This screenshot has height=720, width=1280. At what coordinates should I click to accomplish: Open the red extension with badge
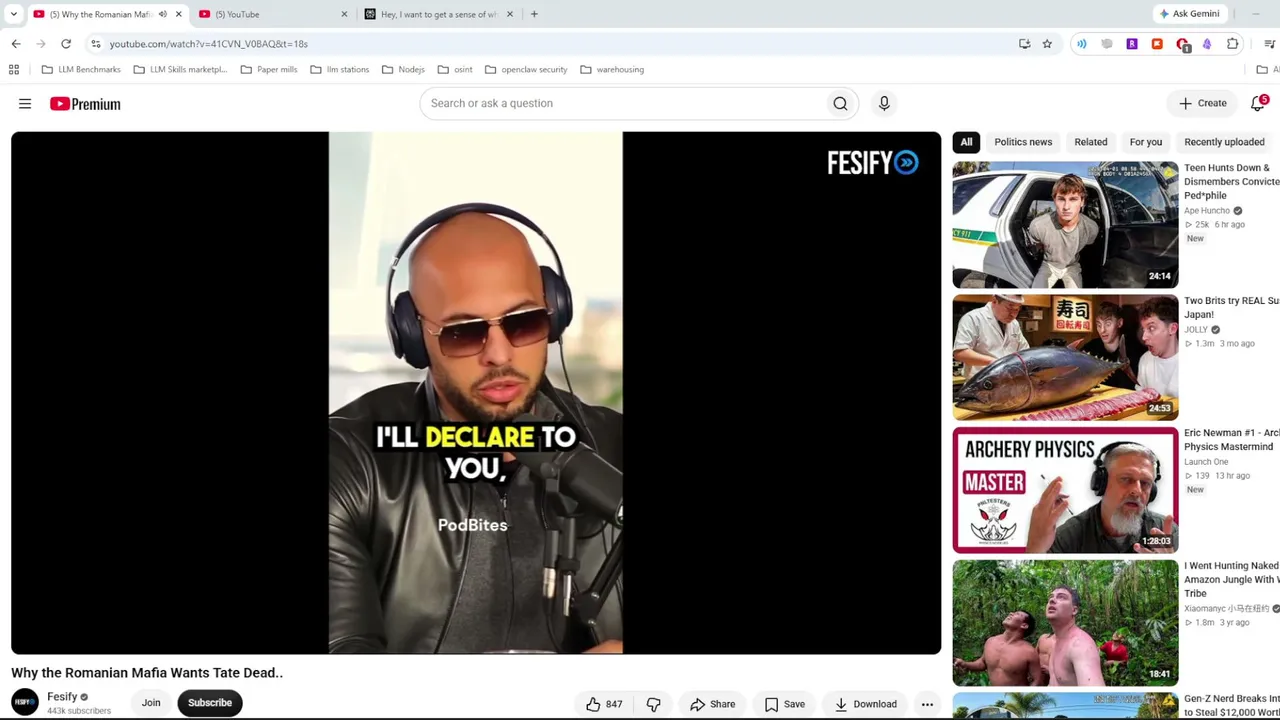[1183, 44]
